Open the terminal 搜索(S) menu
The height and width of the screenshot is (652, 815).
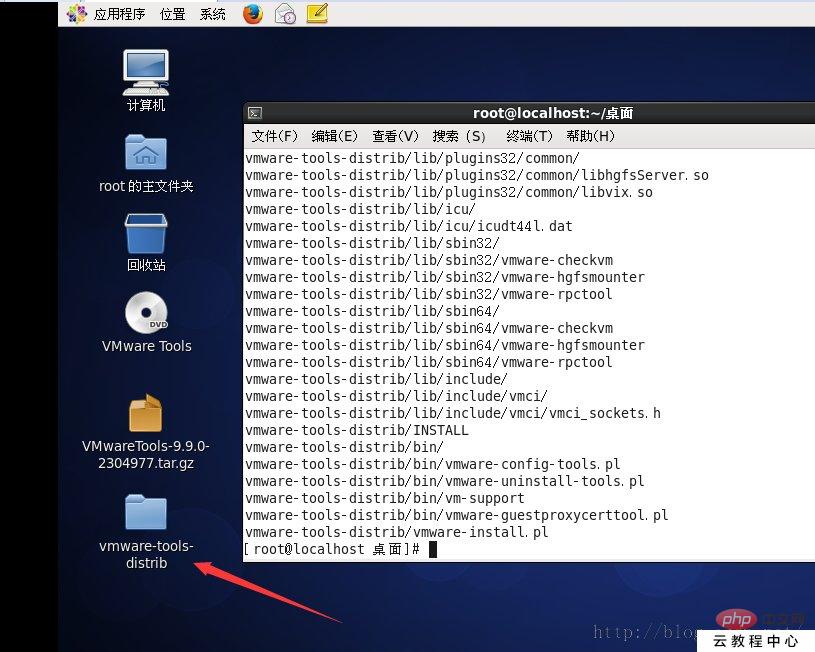(x=459, y=136)
